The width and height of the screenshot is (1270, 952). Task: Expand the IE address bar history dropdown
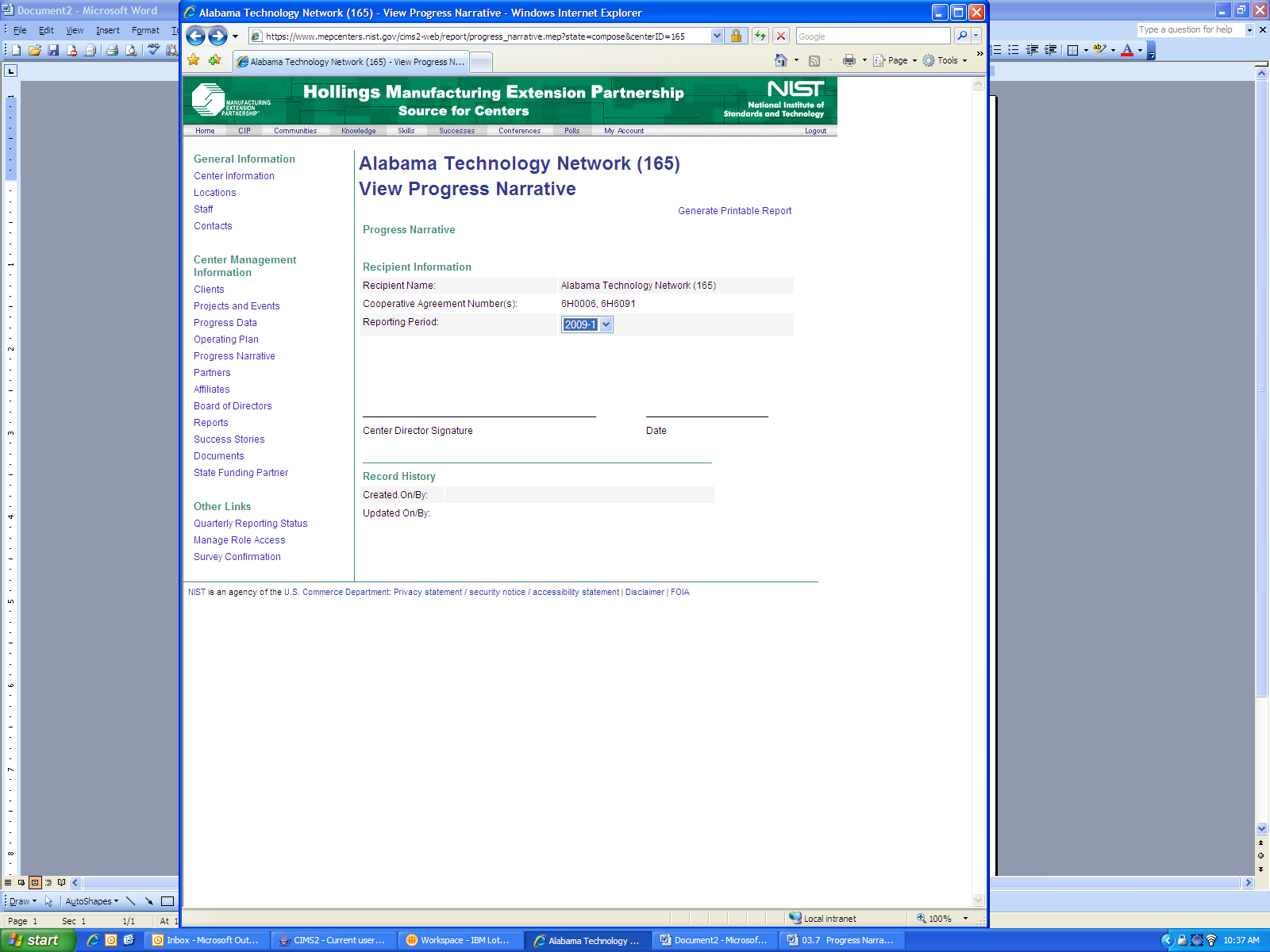(718, 36)
